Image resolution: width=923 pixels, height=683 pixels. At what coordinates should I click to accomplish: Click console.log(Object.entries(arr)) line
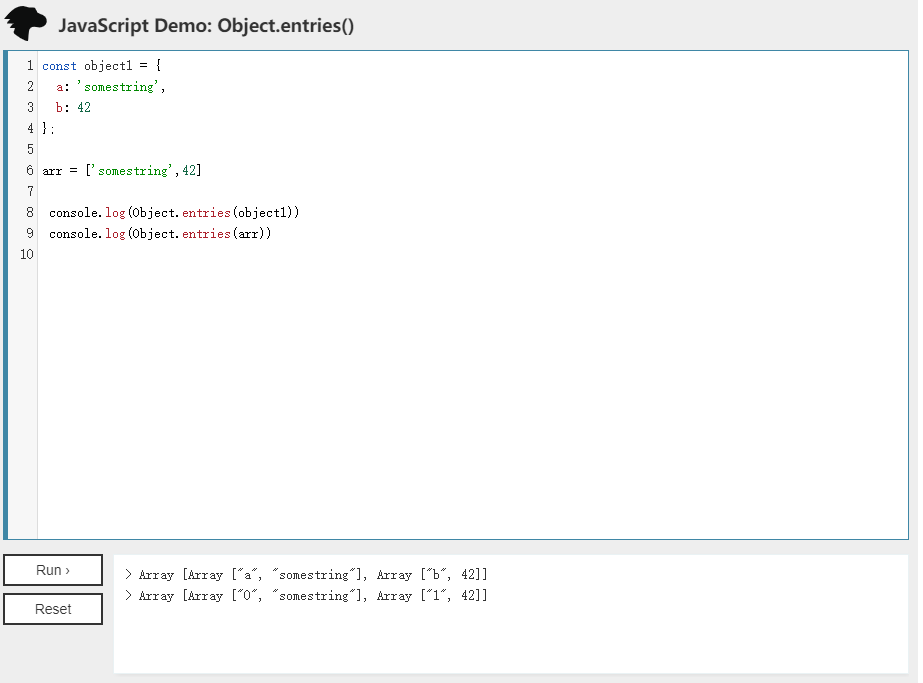[x=160, y=234]
